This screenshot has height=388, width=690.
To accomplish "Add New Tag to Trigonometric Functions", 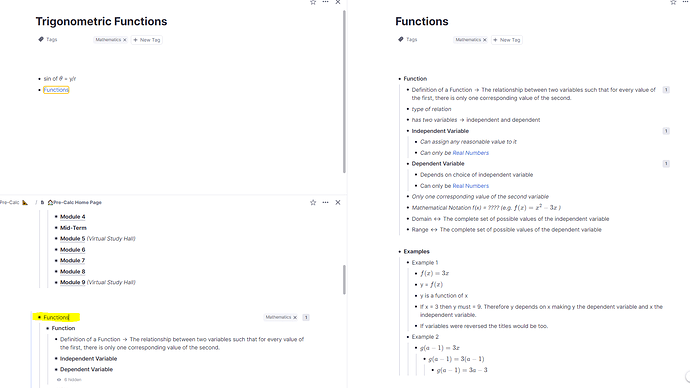I will [x=147, y=40].
